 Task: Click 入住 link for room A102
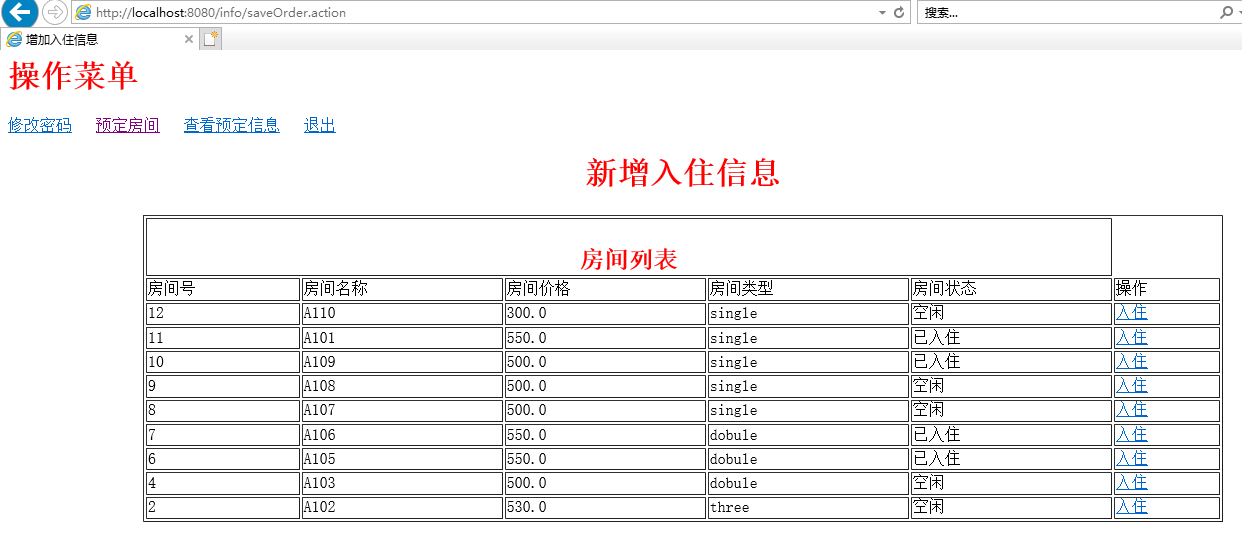tap(1131, 506)
